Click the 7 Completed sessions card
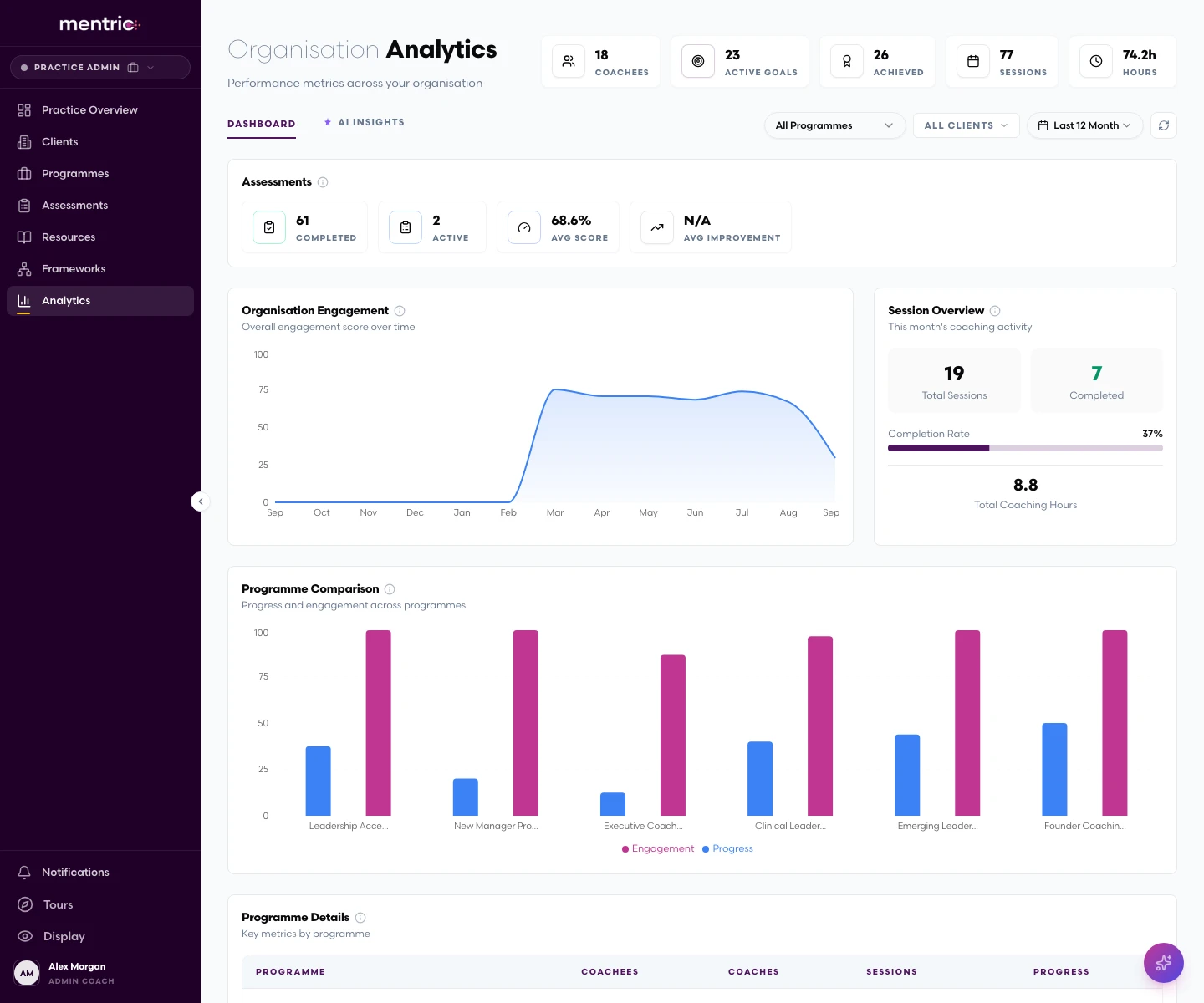This screenshot has width=1204, height=1003. tap(1096, 380)
